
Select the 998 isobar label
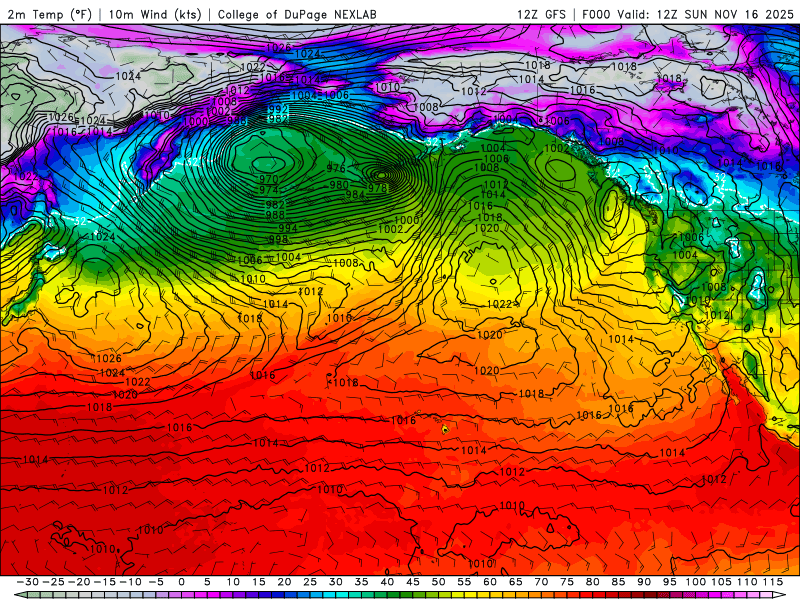(x=279, y=239)
